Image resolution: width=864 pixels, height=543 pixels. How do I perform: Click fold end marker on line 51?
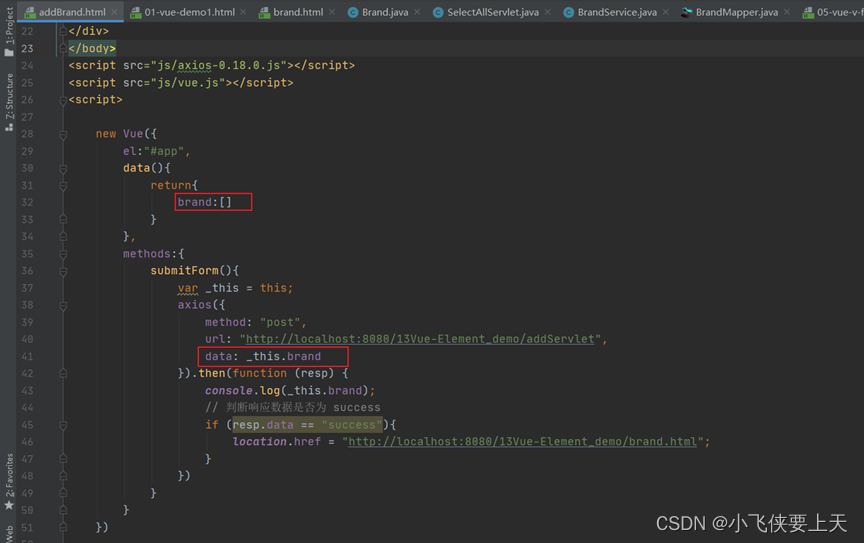pyautogui.click(x=63, y=528)
